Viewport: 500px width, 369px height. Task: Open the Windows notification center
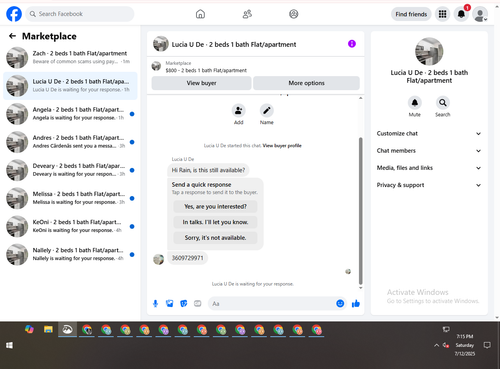(487, 345)
